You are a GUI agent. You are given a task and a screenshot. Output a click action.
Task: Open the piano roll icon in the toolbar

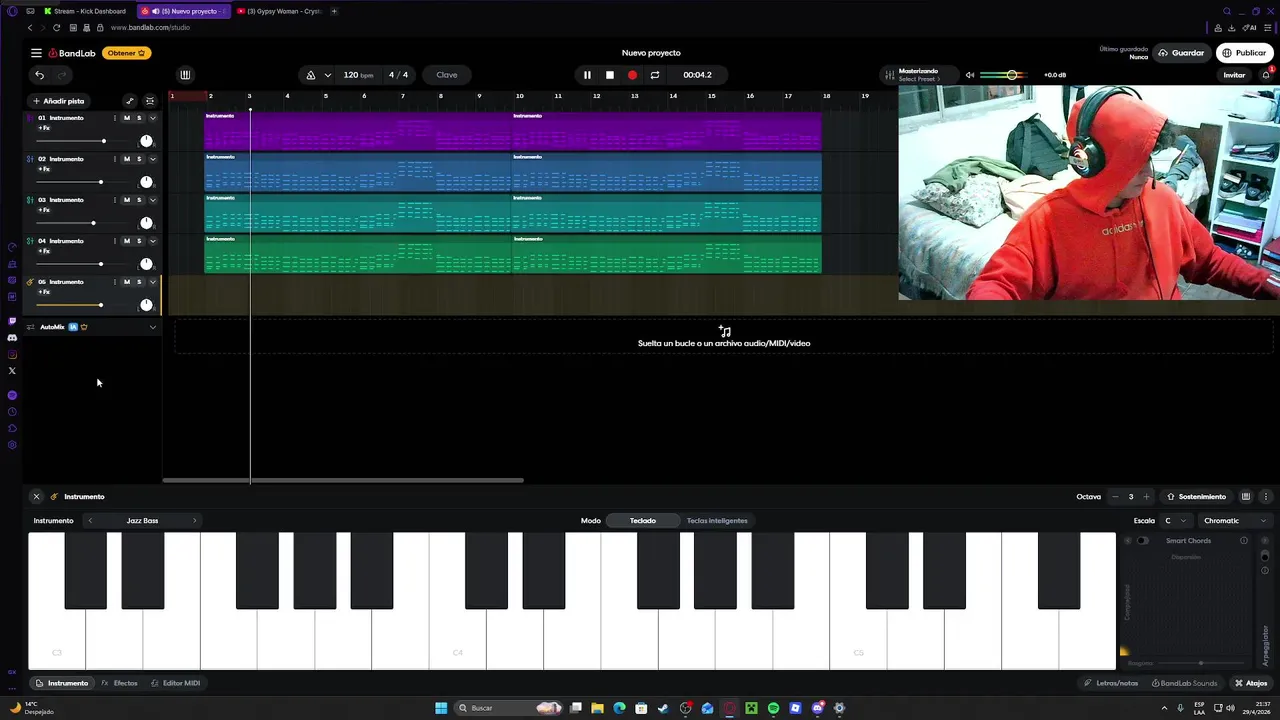point(185,75)
